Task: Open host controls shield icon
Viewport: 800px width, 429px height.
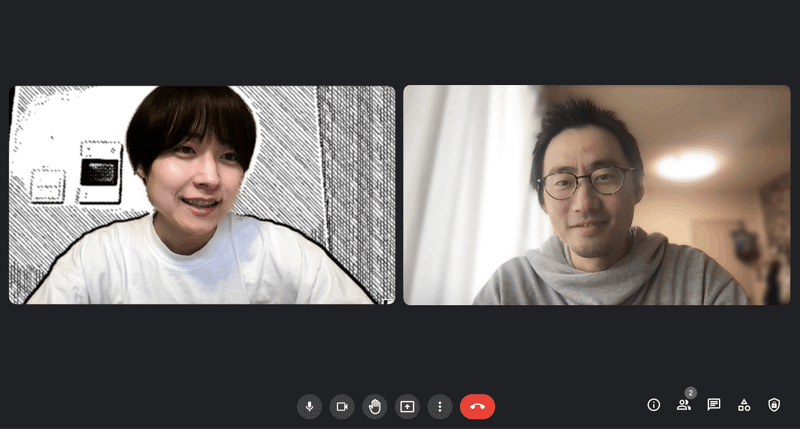Action: 774,405
